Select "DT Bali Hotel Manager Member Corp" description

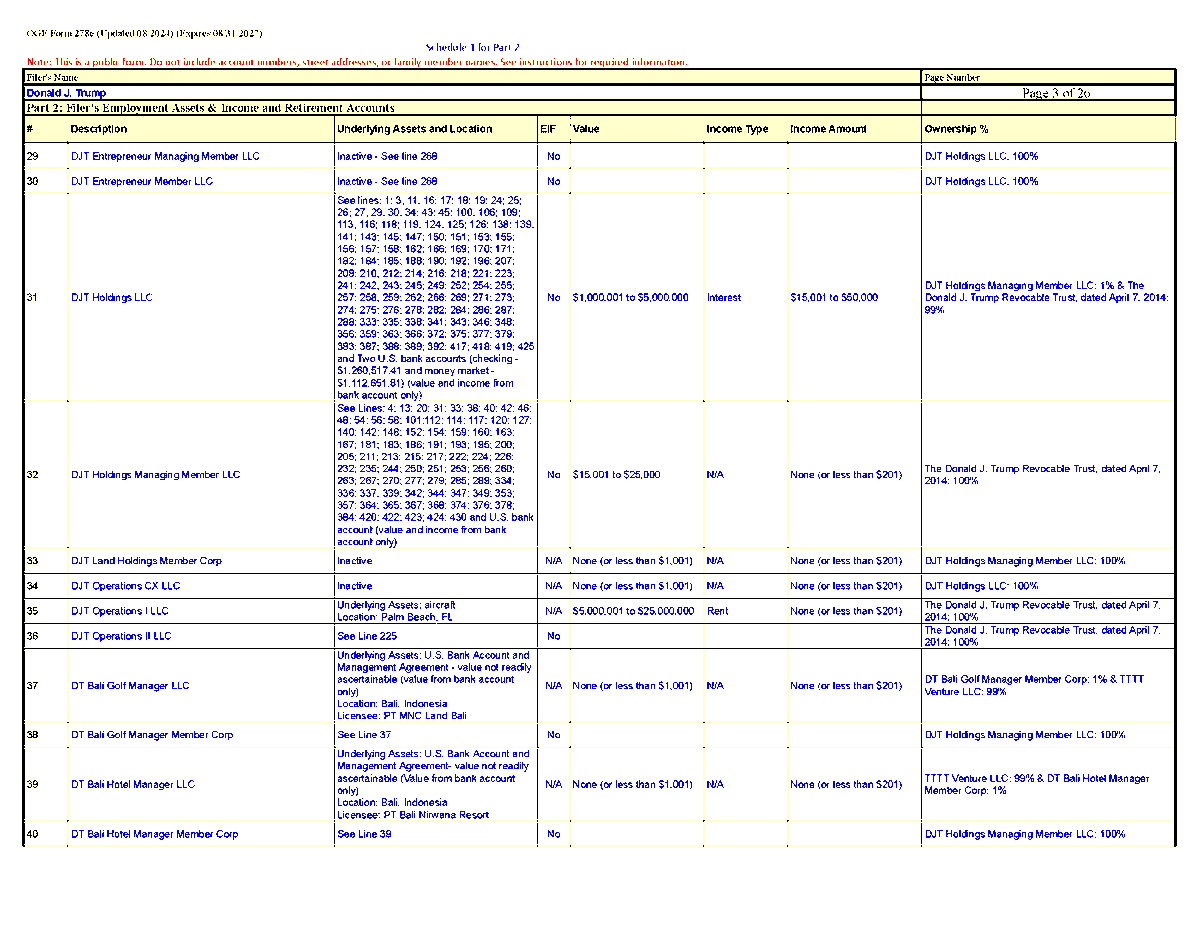(x=154, y=834)
